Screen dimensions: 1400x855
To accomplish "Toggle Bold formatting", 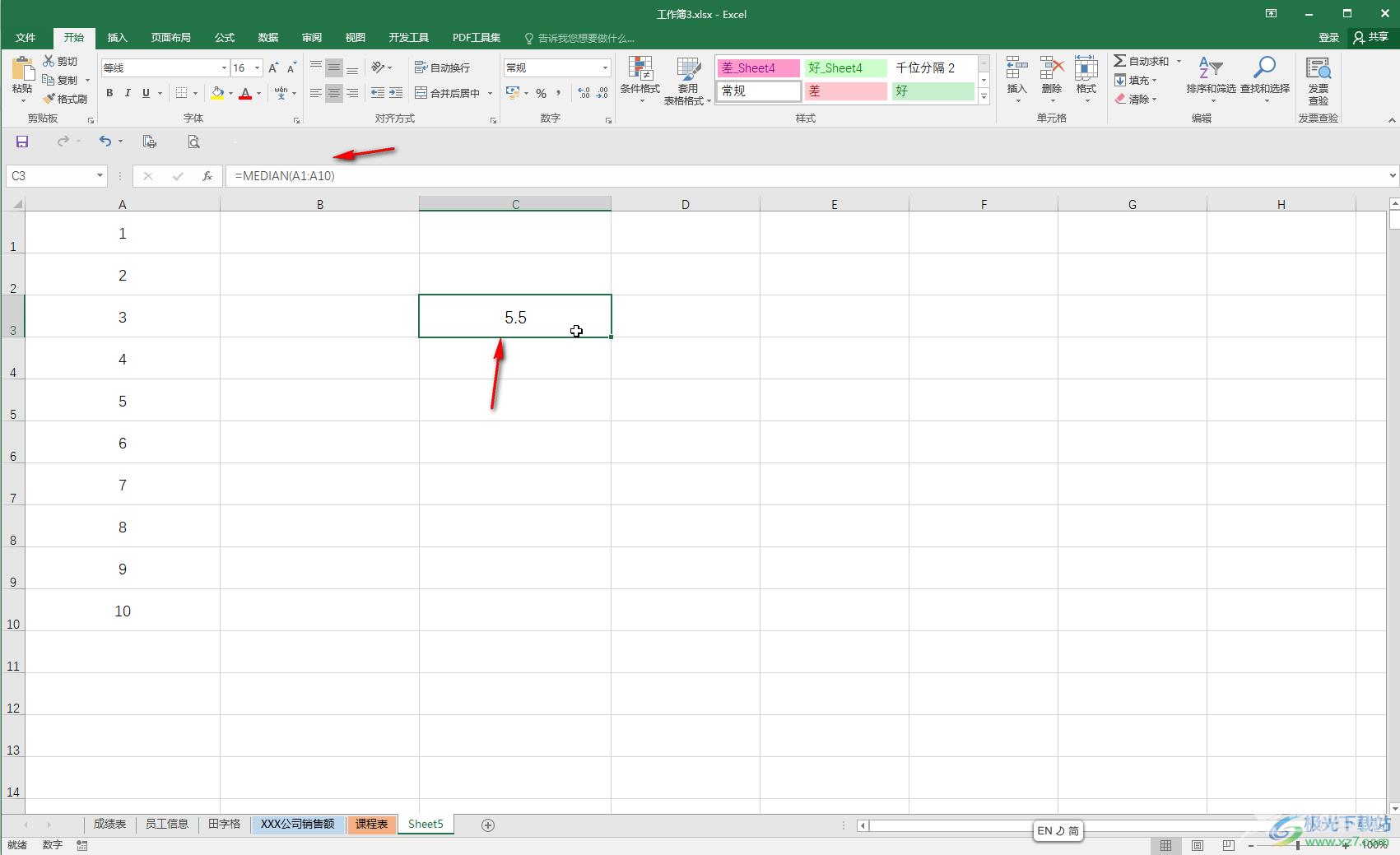I will tap(109, 93).
